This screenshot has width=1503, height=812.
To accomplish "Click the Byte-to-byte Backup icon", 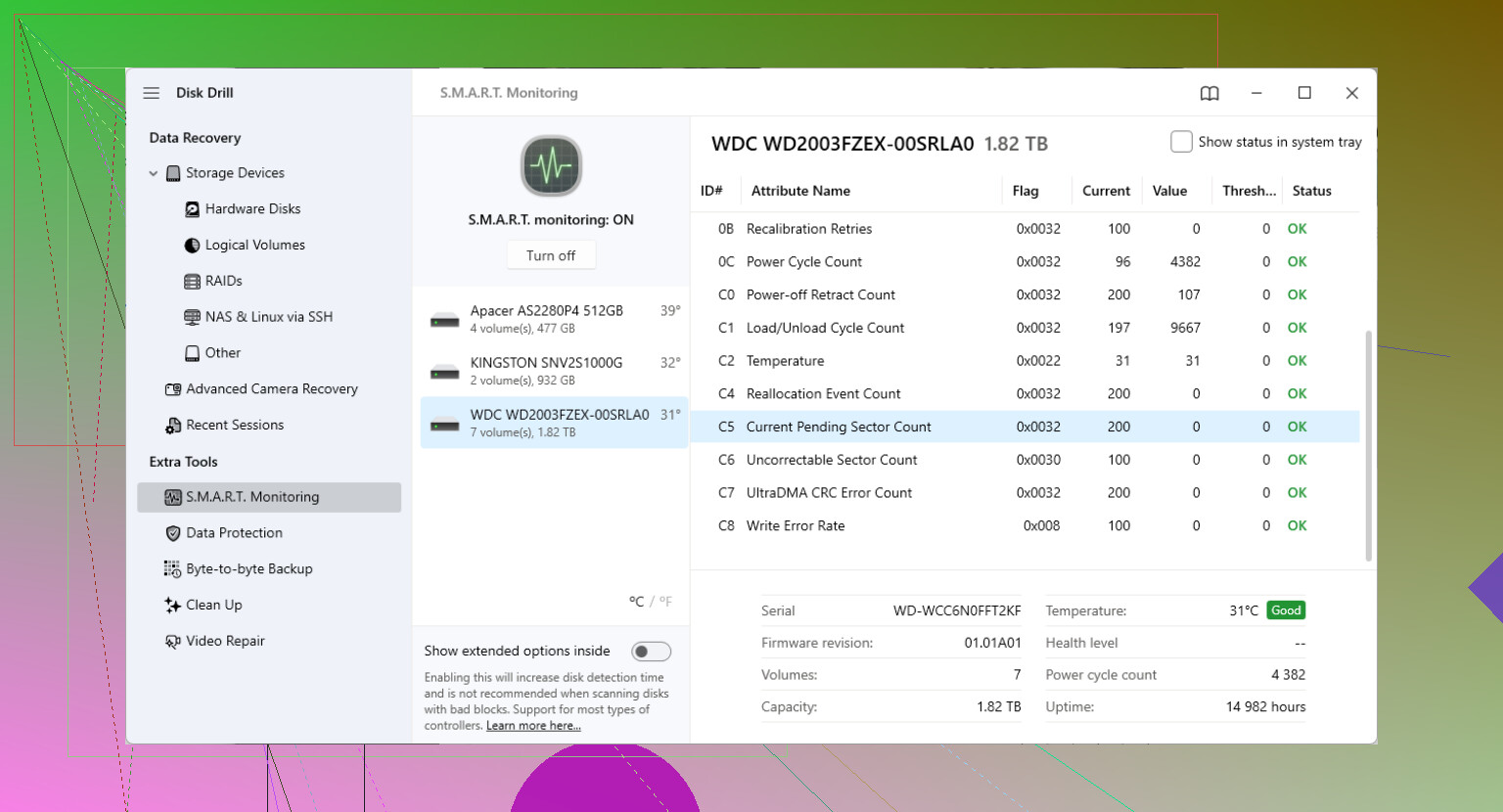I will coord(173,569).
